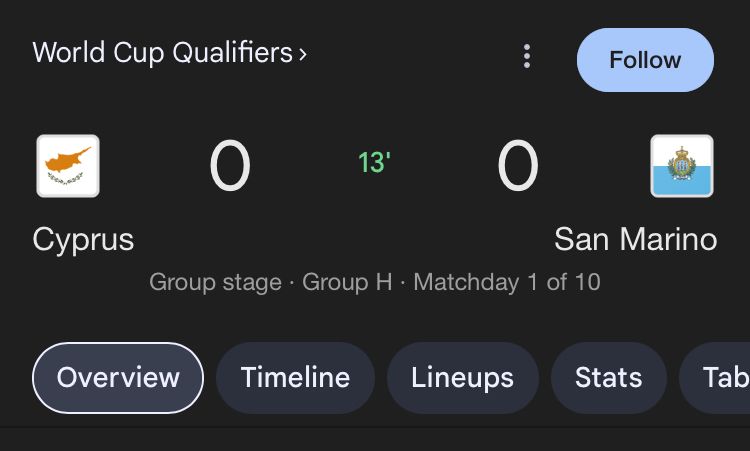The width and height of the screenshot is (750, 451).
Task: Expand the chevron beside World Cup Qualifiers
Action: [302, 54]
